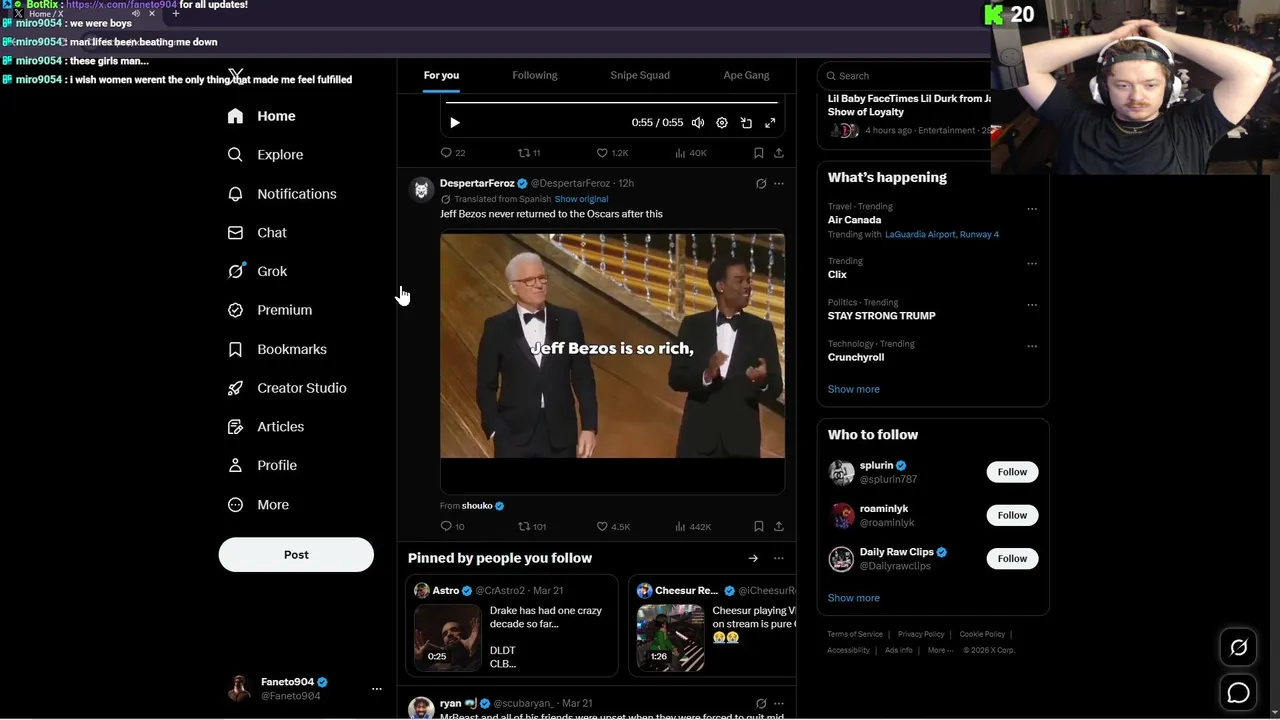Click the Search input field
The width and height of the screenshot is (1280, 720).
click(x=905, y=76)
